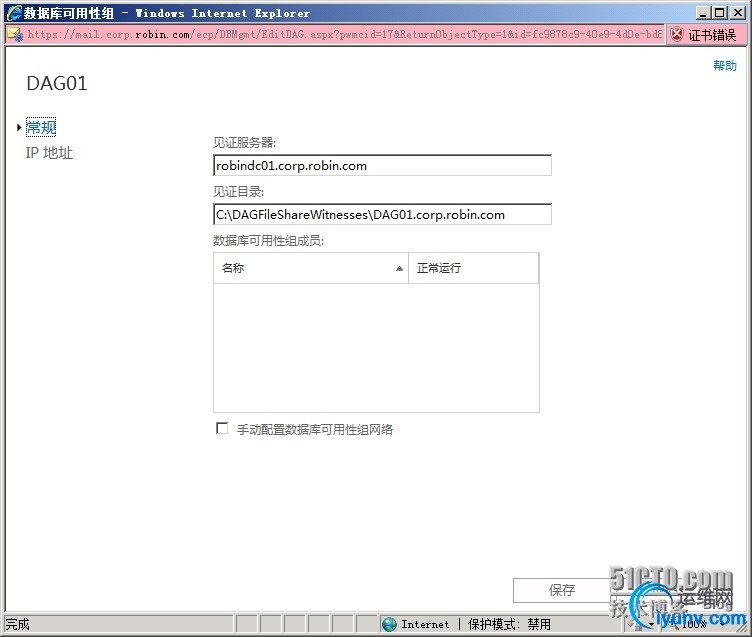The image size is (752, 637).
Task: Sort members by the 名称 column arrow
Action: click(399, 268)
